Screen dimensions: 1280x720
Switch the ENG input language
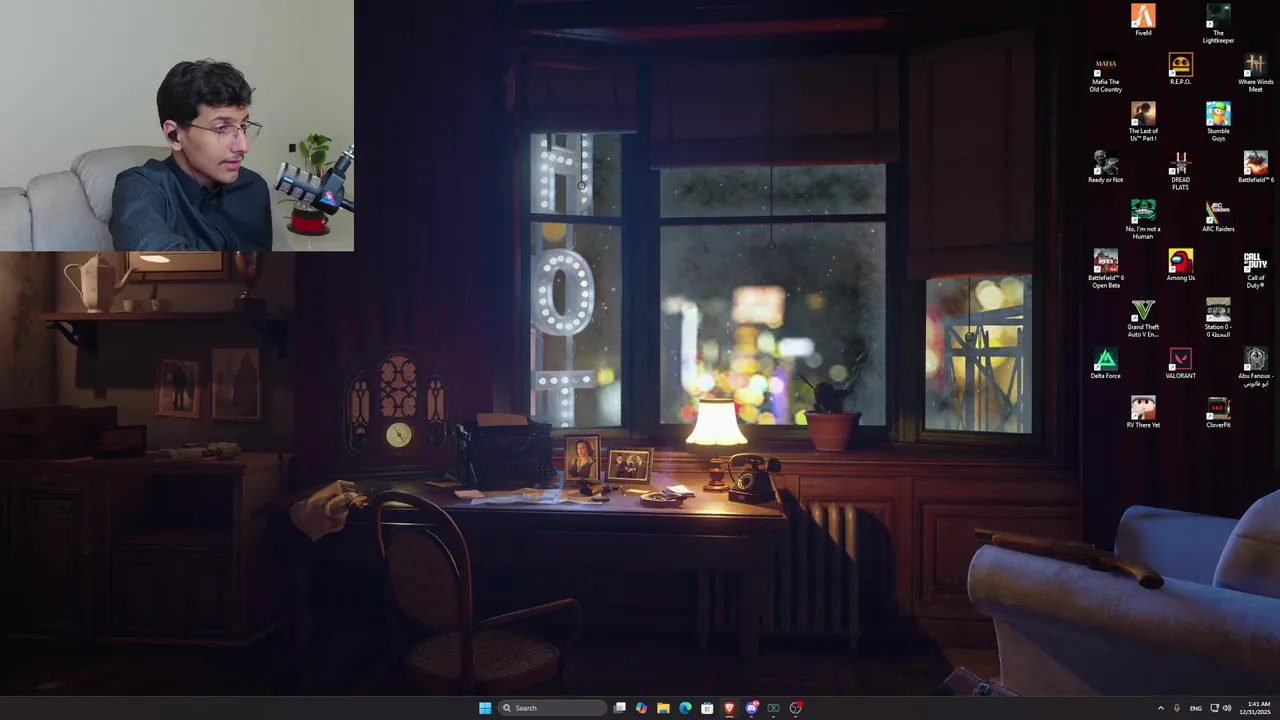pyautogui.click(x=1195, y=708)
